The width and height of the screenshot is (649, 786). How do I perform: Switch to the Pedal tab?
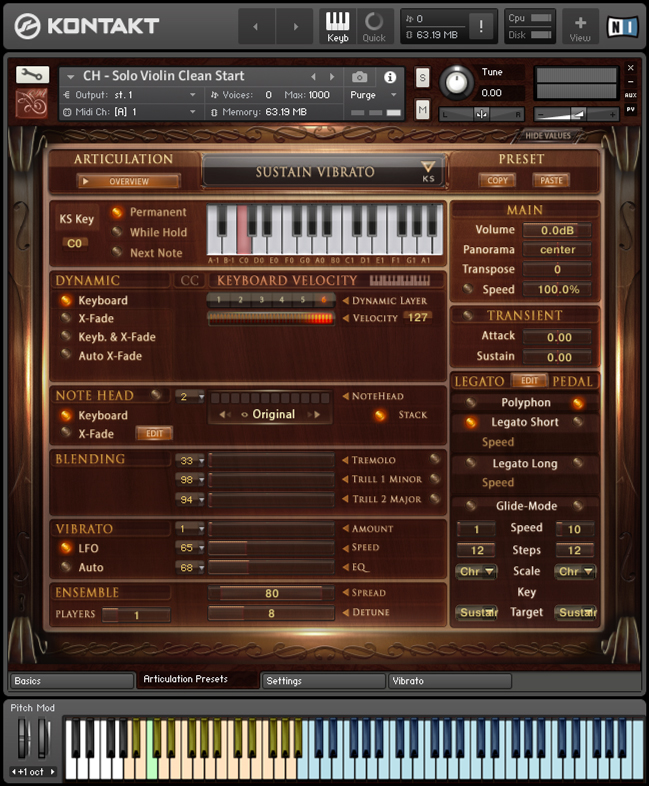[x=572, y=381]
